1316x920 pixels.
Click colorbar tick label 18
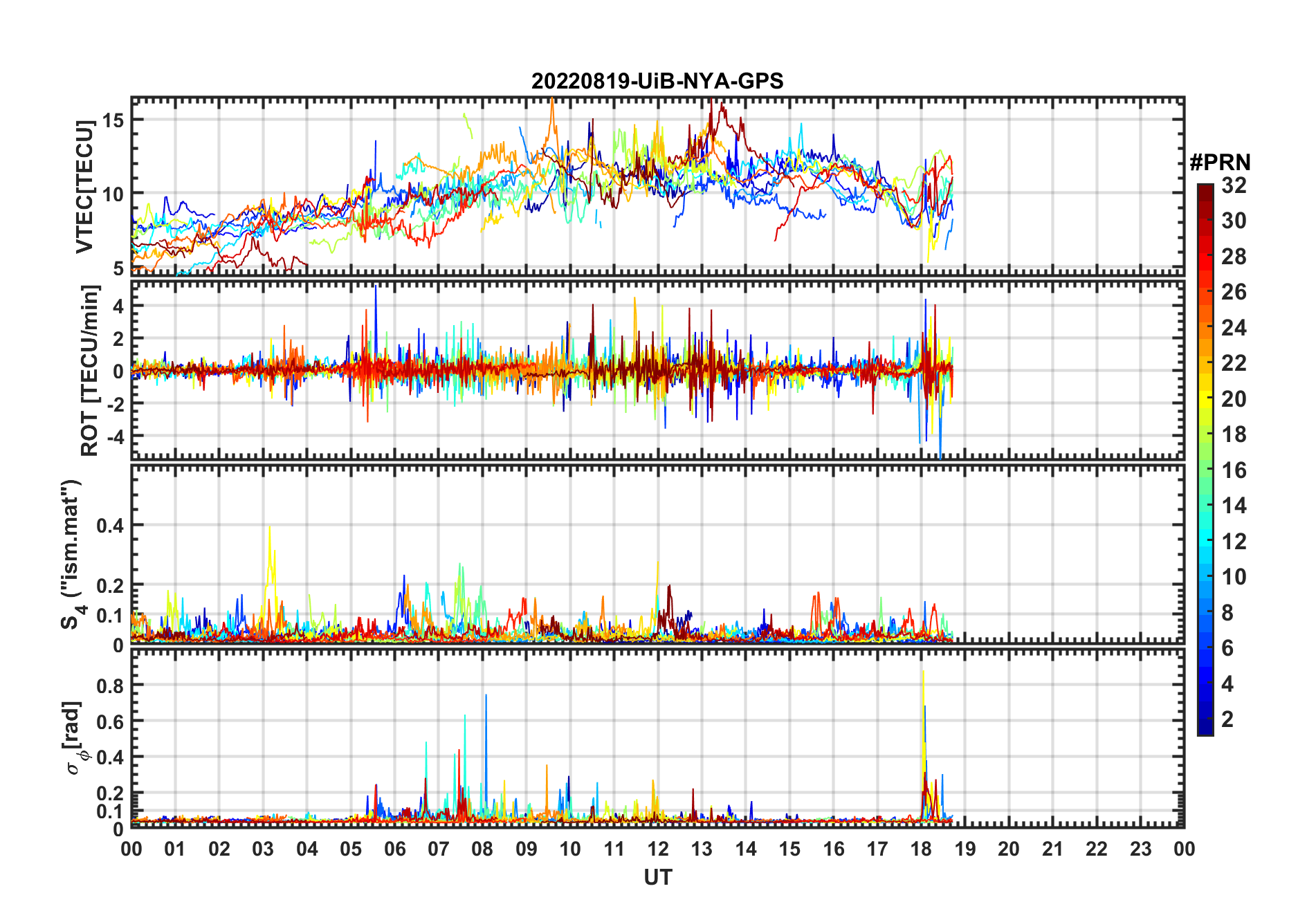1234,434
